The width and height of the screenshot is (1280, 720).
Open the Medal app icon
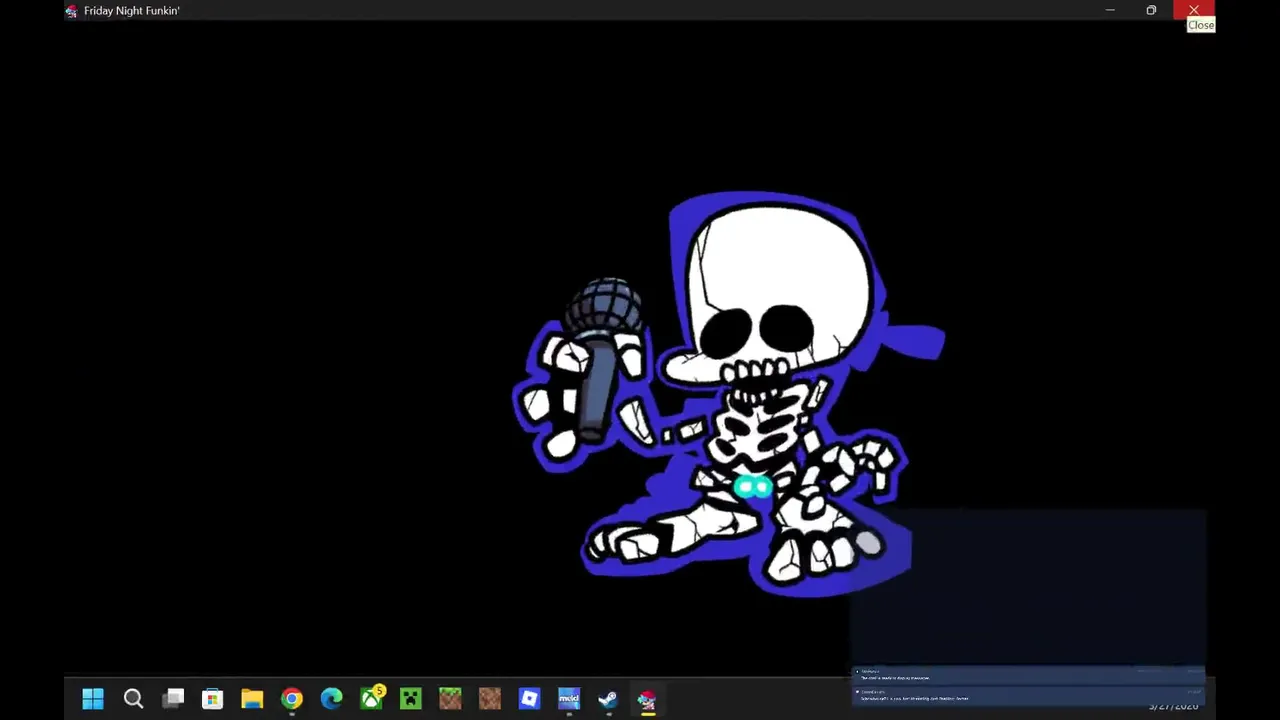[x=569, y=699]
